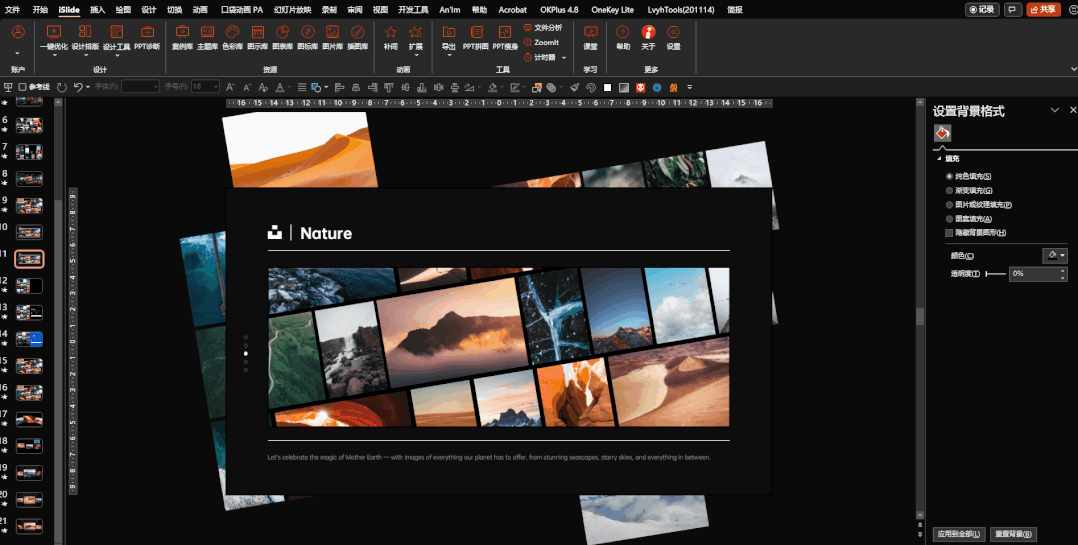
Task: Click the 记录 record button
Action: coord(982,10)
